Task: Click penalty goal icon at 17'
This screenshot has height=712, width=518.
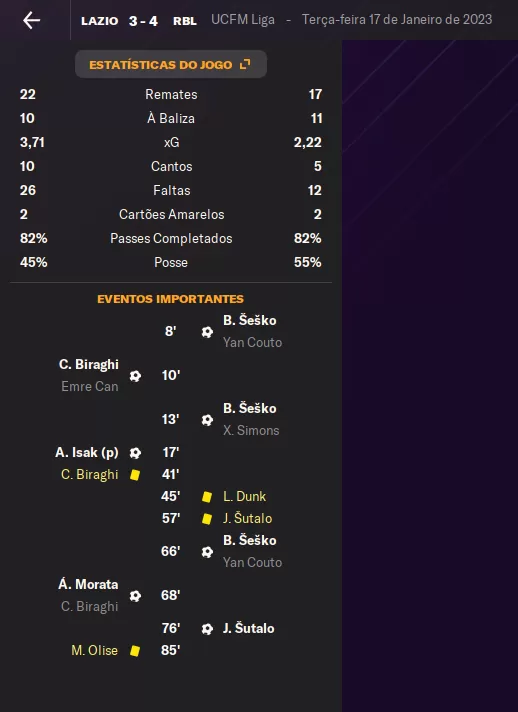Action: [135, 453]
